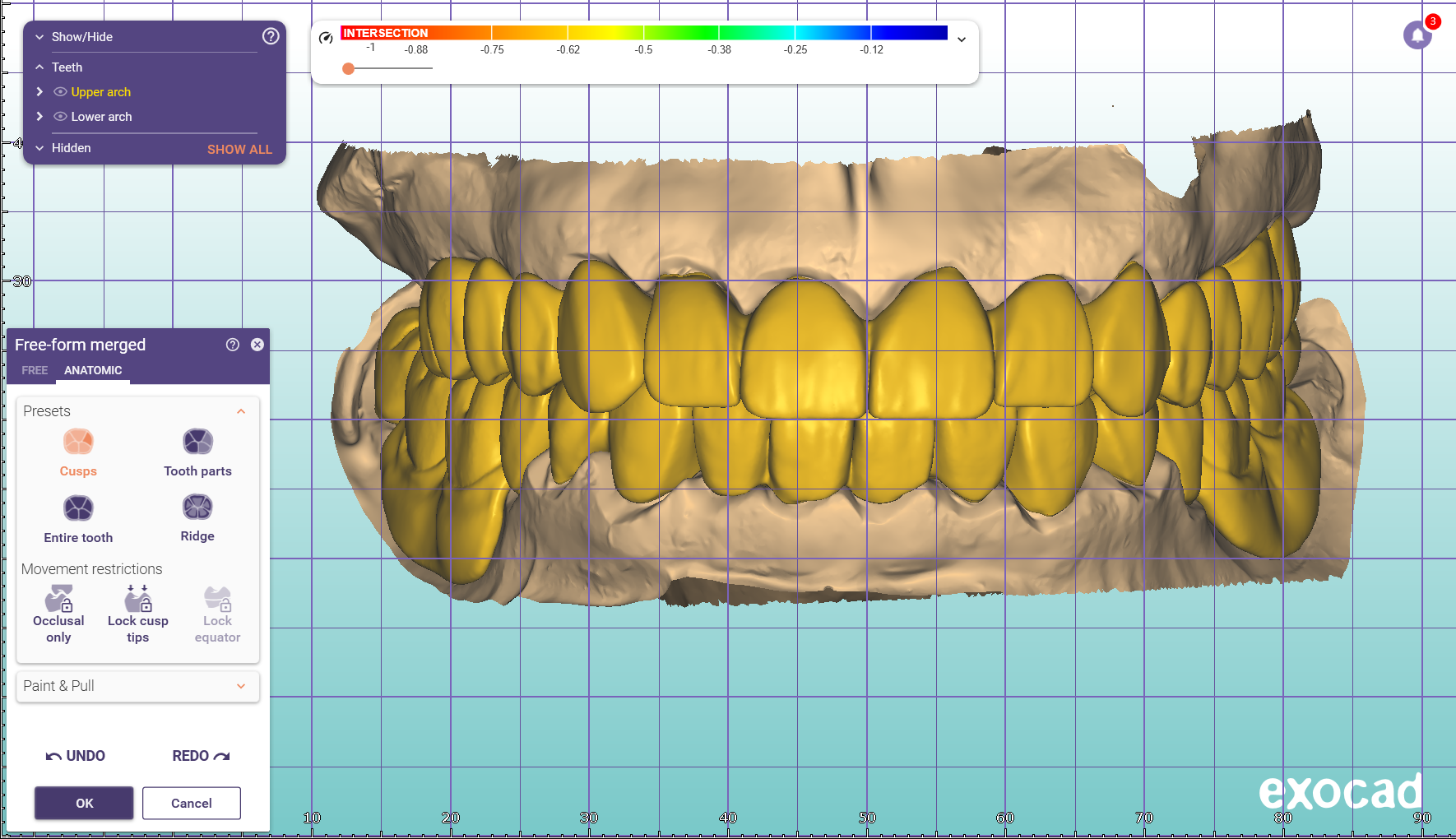
Task: Enable Occlusal only movement restriction
Action: coord(58,598)
